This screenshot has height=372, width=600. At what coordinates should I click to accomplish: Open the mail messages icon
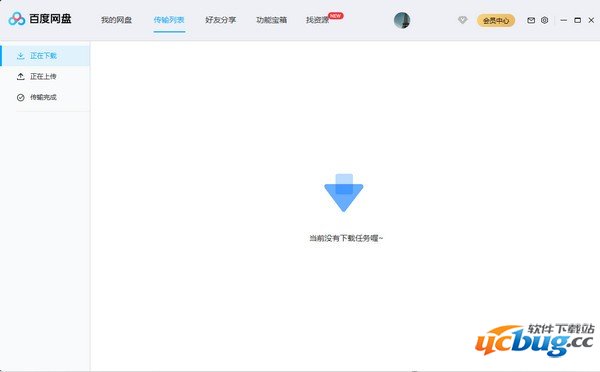pos(531,20)
